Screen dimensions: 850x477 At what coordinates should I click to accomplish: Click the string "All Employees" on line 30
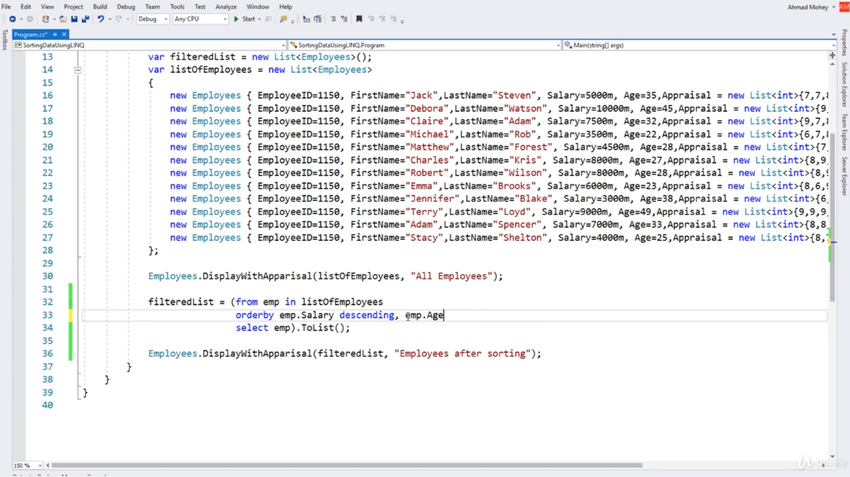(452, 276)
